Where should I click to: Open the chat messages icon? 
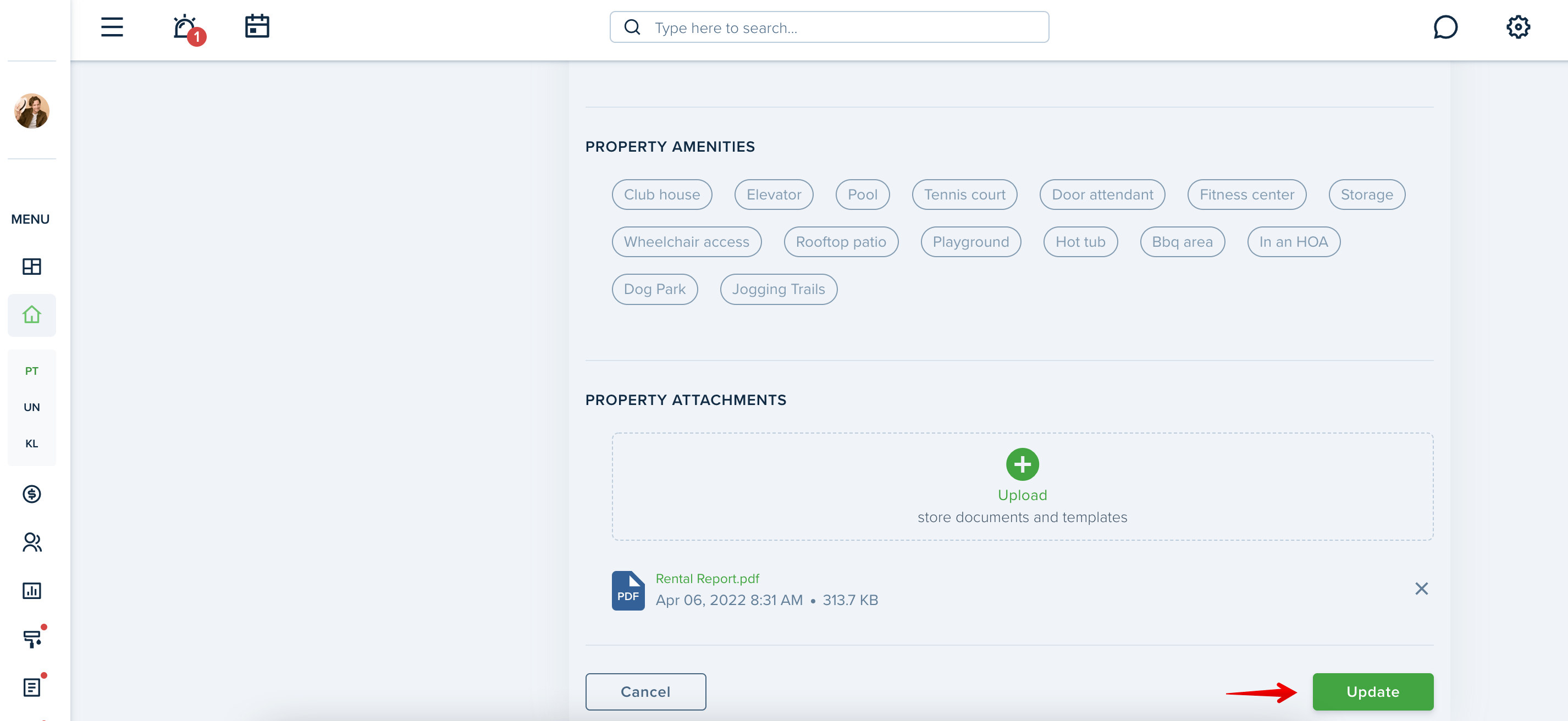1445,27
